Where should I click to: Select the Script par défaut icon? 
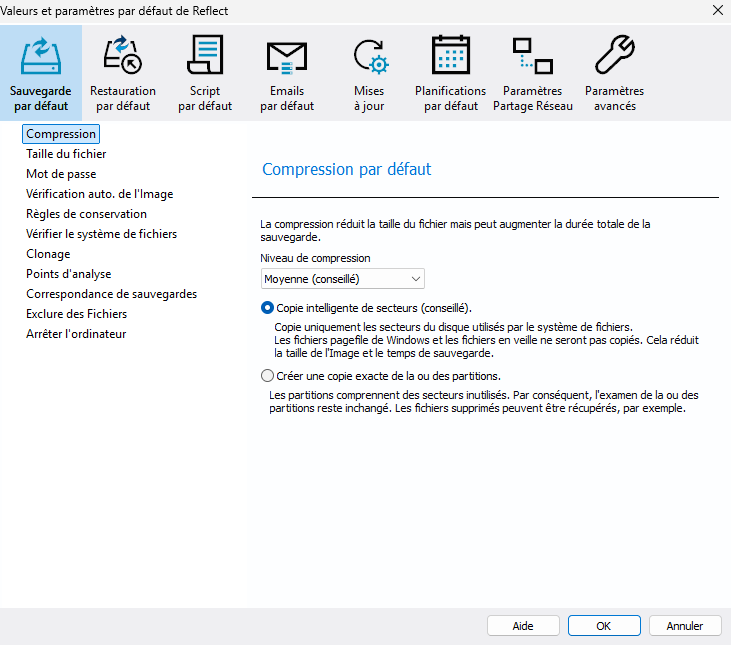pyautogui.click(x=204, y=55)
